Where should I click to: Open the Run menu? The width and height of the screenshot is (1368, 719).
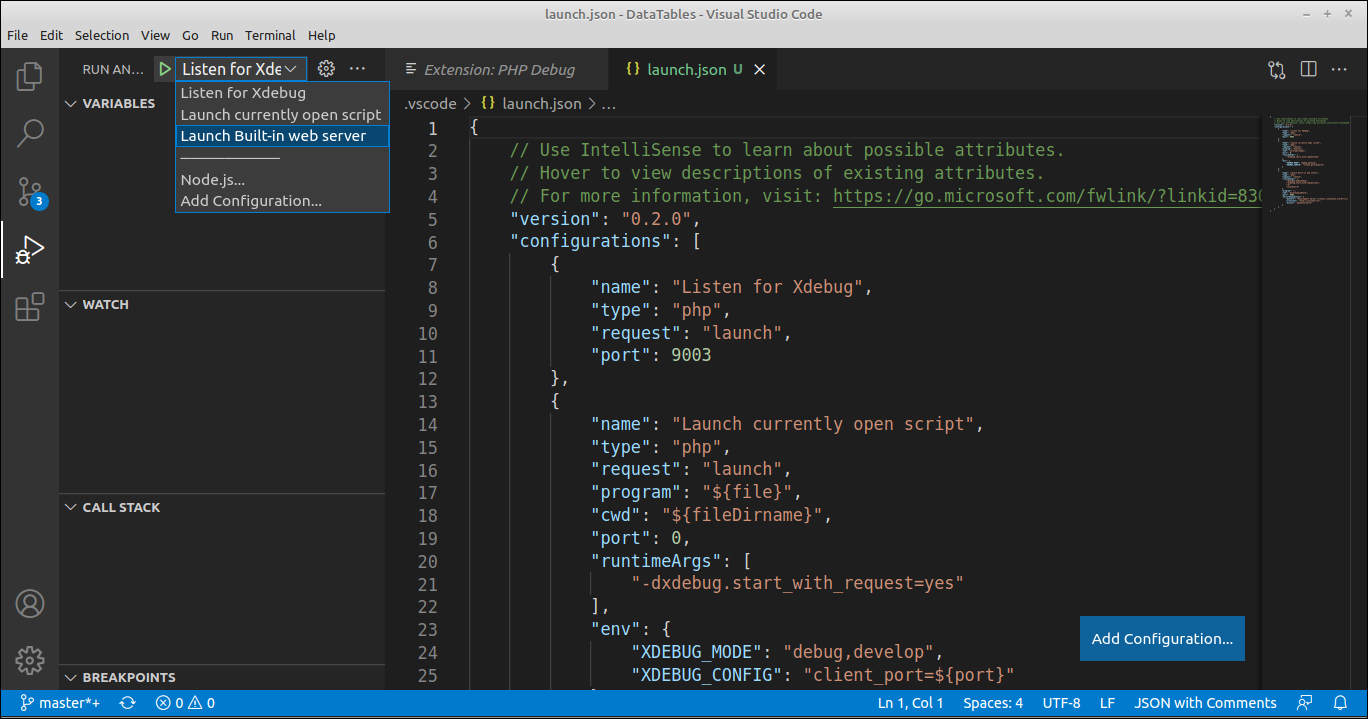point(222,35)
